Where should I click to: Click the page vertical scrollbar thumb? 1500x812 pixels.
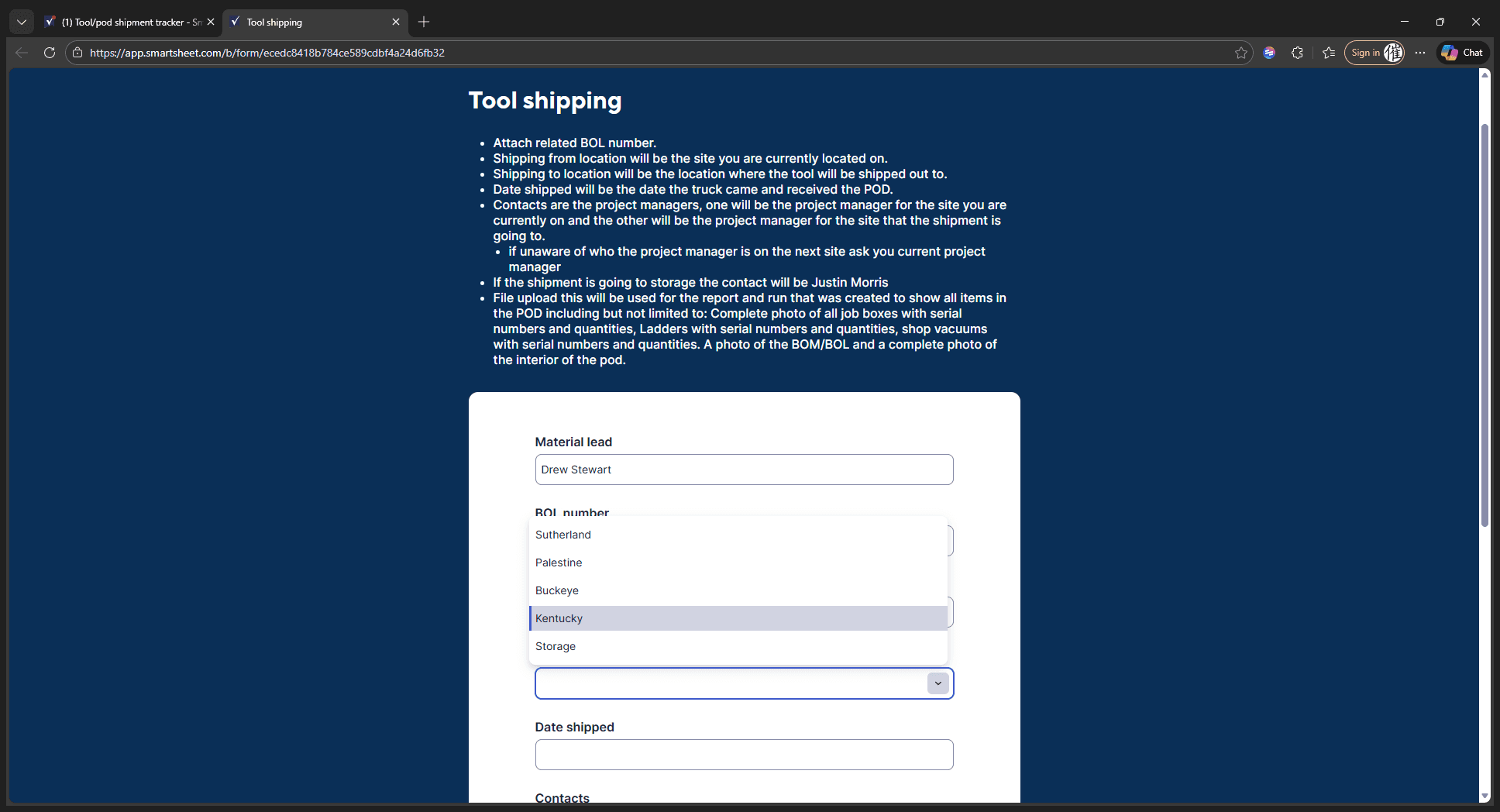point(1485,325)
